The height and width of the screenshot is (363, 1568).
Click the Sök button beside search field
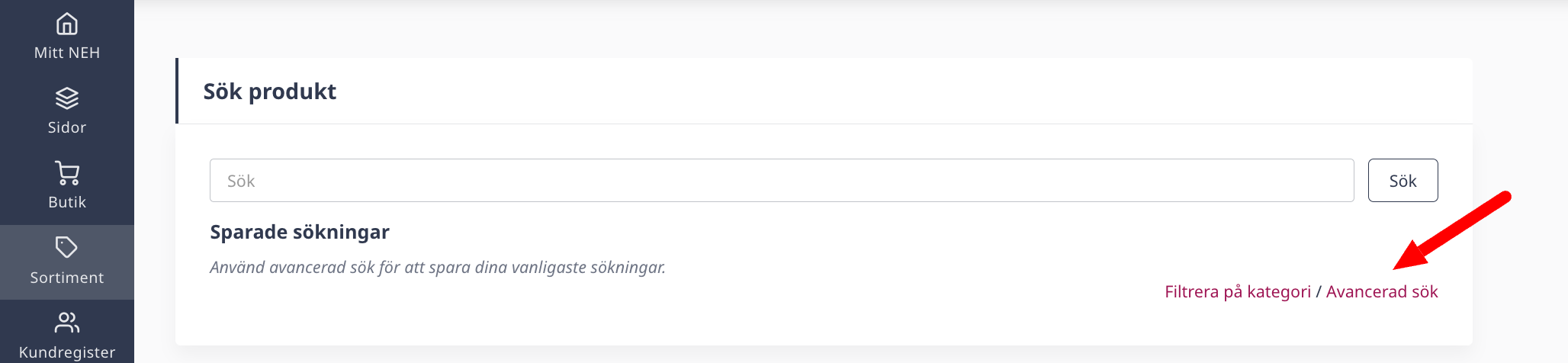1403,181
